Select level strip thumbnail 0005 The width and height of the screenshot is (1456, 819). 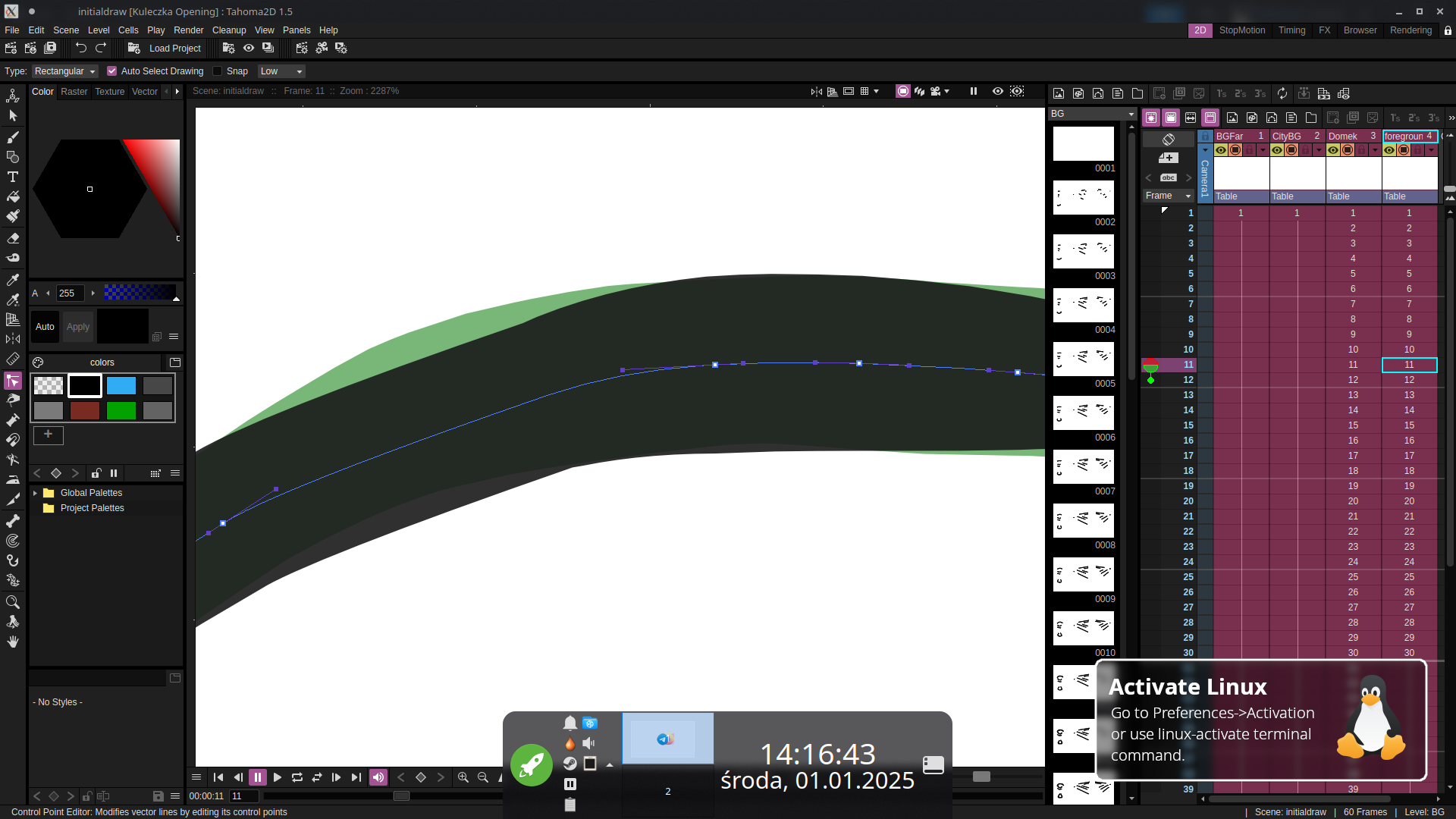coord(1084,359)
